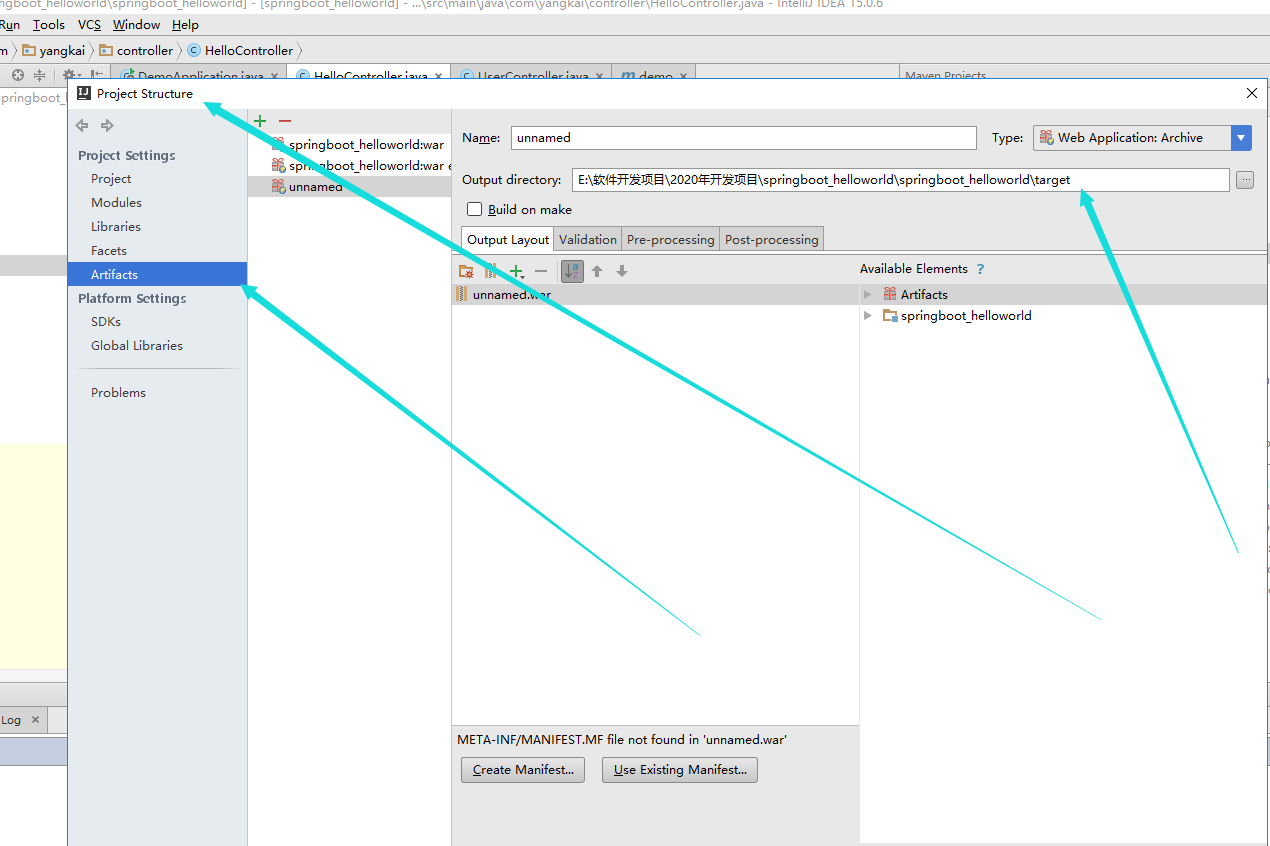1270x846 pixels.
Task: Click the Create Manifest... button
Action: [x=523, y=770]
